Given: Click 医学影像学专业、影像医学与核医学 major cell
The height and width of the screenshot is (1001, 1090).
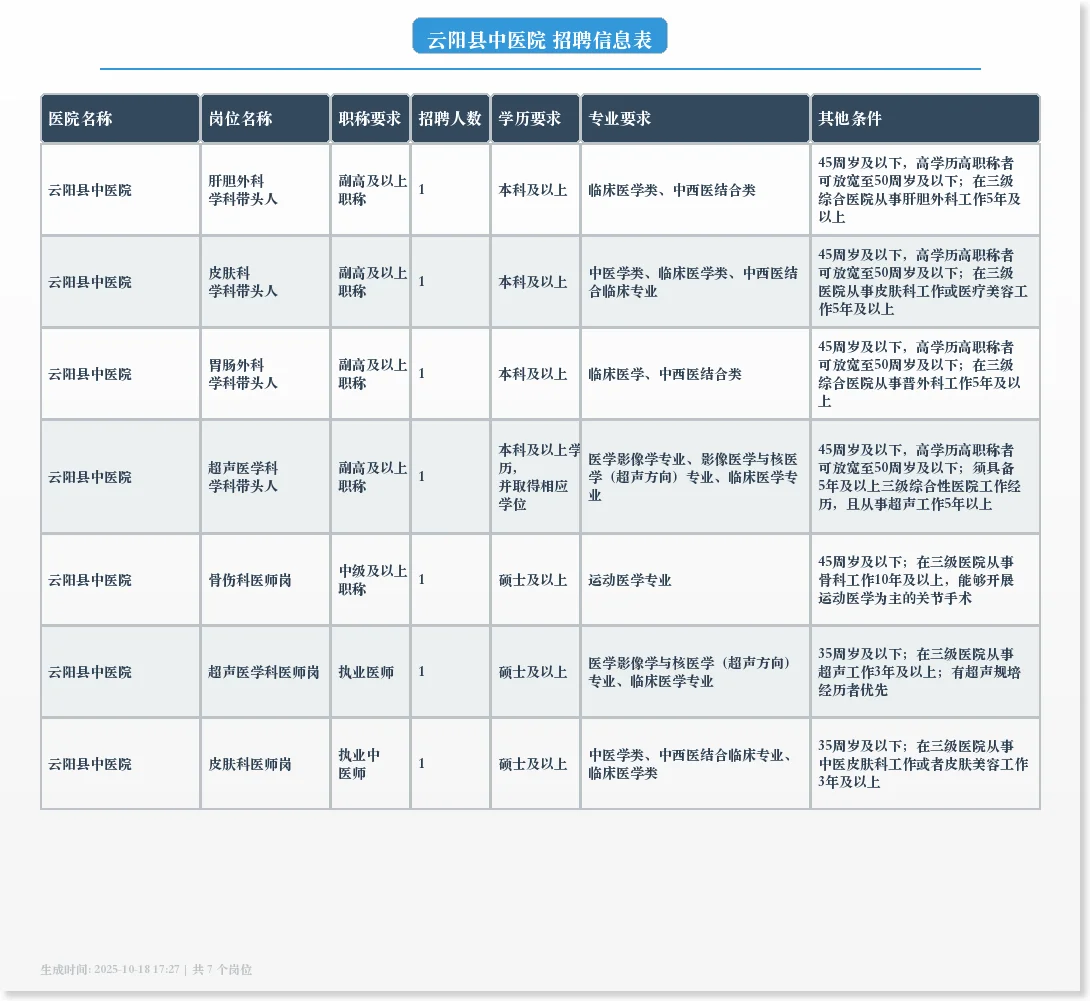Looking at the screenshot, I should coord(695,477).
